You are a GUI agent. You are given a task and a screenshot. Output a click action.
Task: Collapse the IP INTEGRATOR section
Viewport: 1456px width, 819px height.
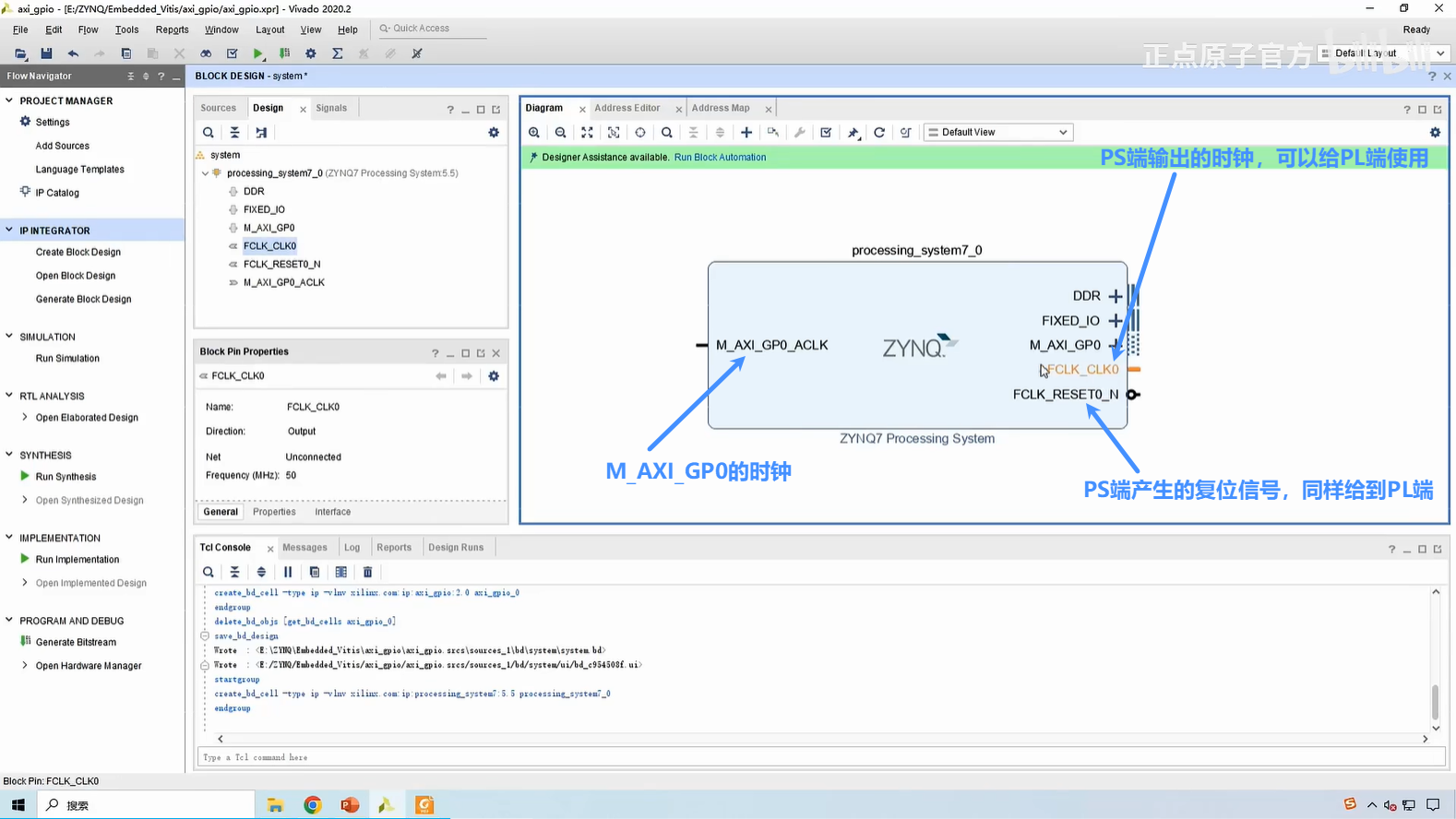(9, 231)
